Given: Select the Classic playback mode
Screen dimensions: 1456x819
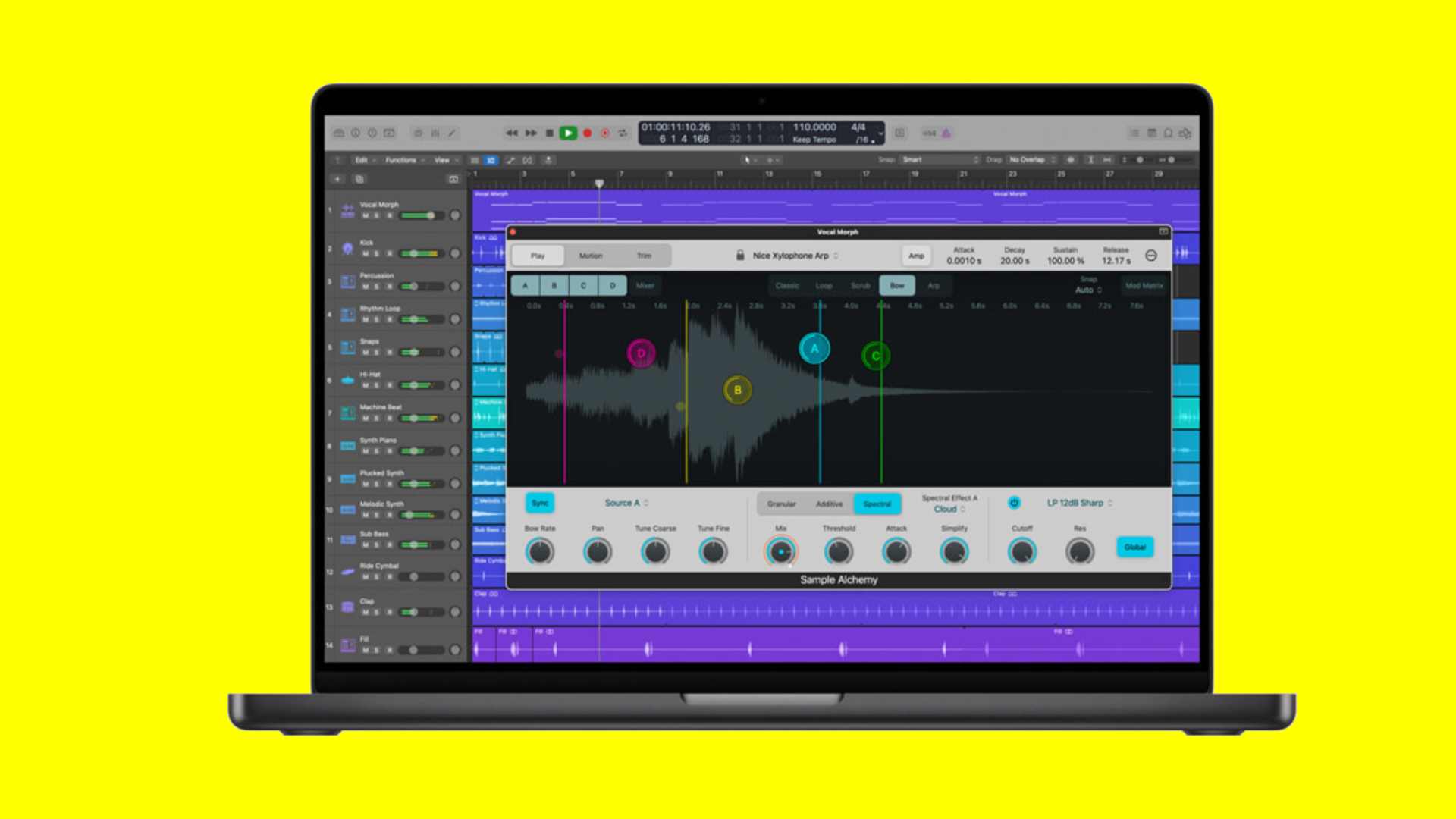Looking at the screenshot, I should [787, 286].
